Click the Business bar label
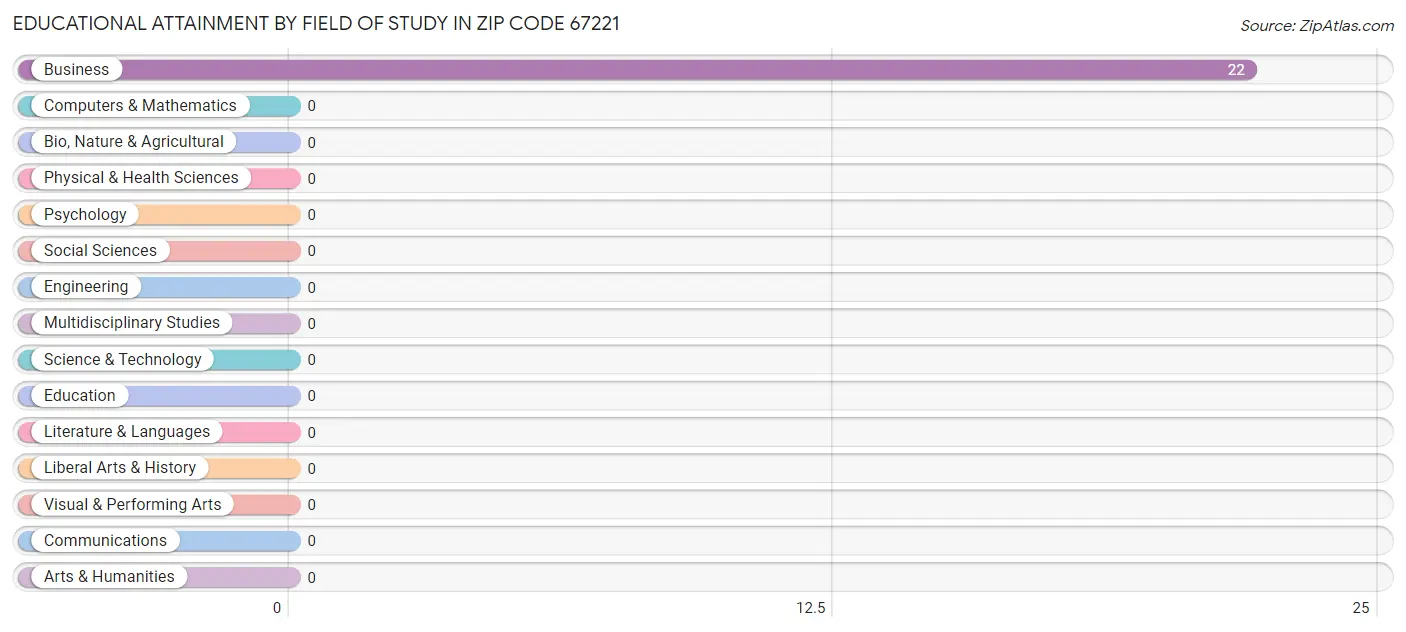The width and height of the screenshot is (1406, 632). click(76, 69)
